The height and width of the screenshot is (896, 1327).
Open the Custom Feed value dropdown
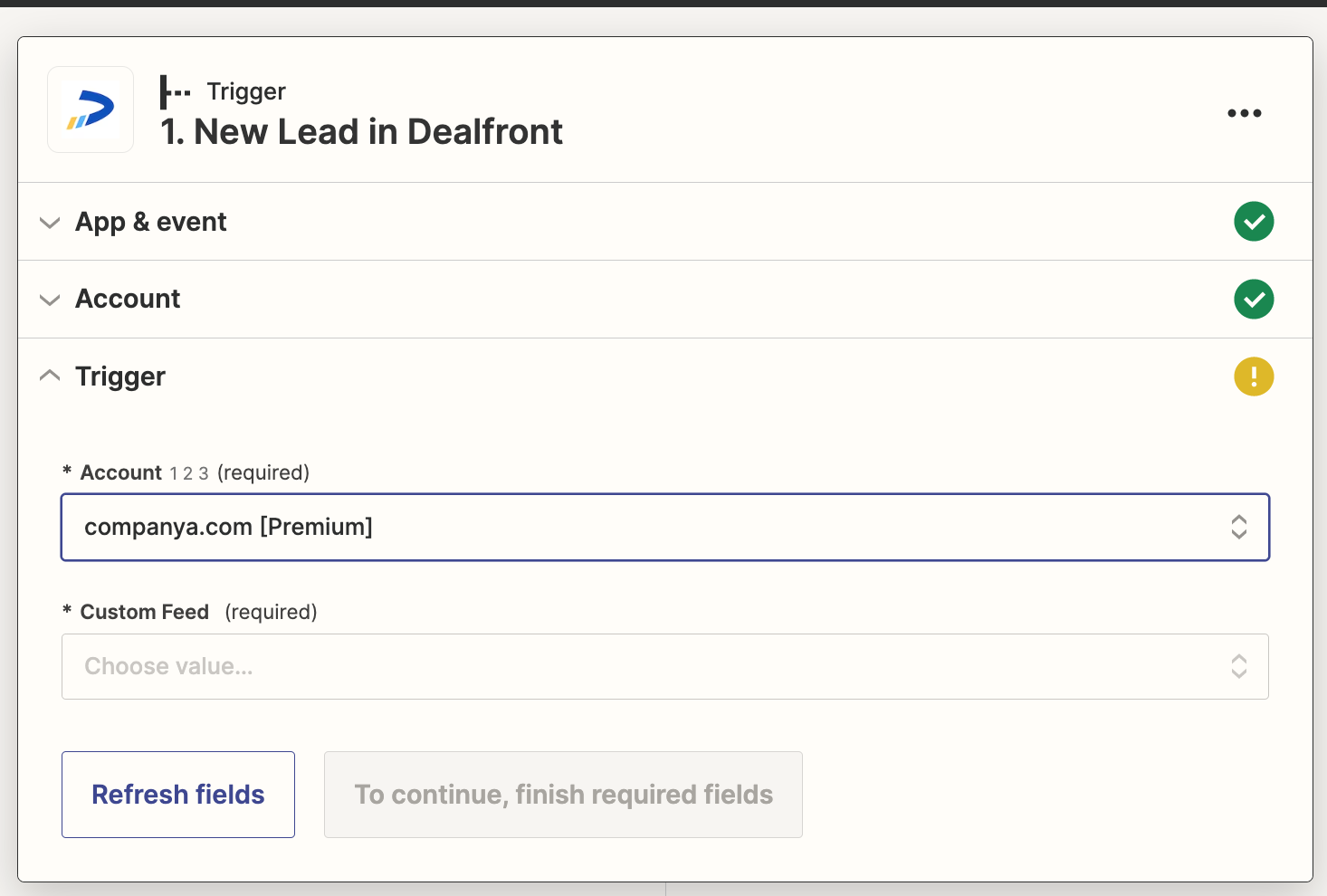click(x=665, y=666)
